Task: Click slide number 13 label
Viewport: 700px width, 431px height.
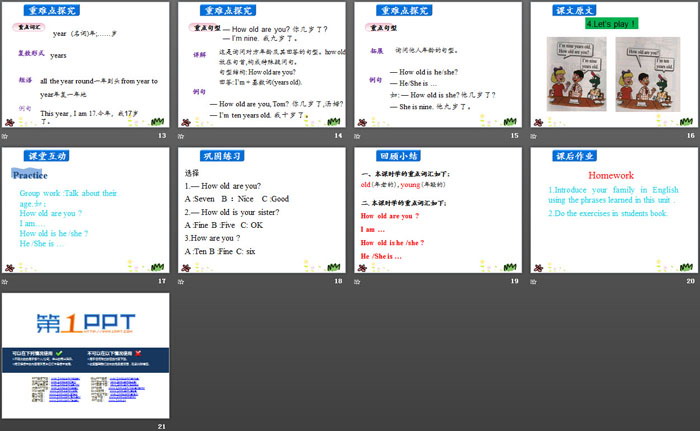Action: 162,135
